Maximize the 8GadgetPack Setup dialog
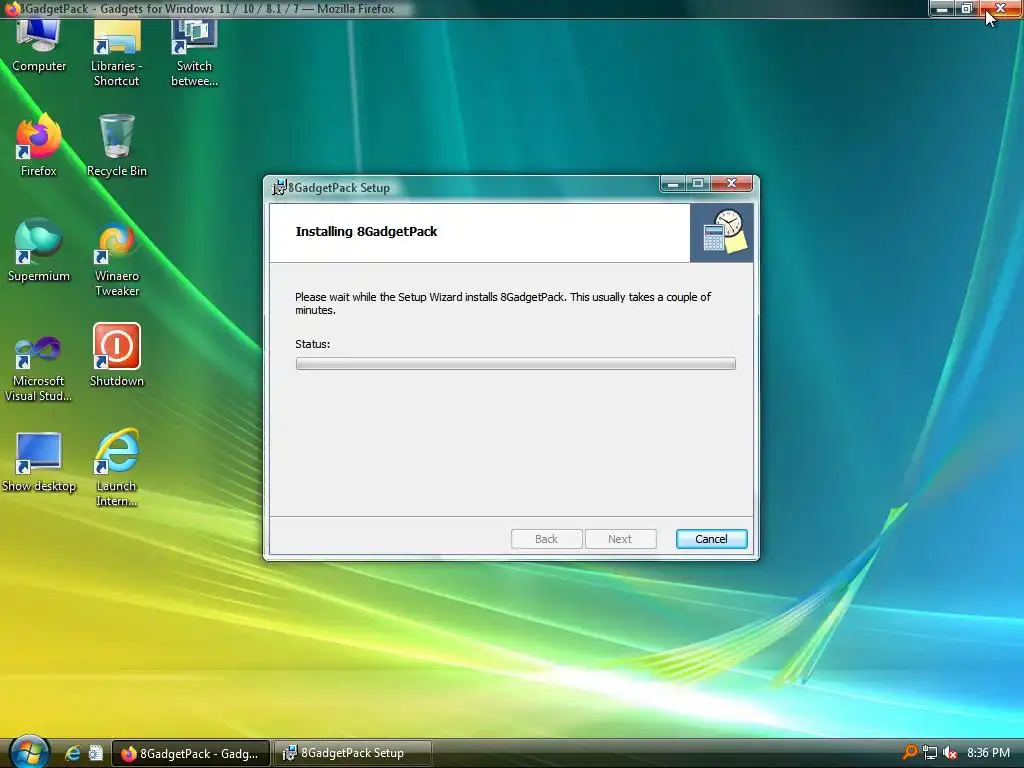The image size is (1024, 768). pos(697,184)
